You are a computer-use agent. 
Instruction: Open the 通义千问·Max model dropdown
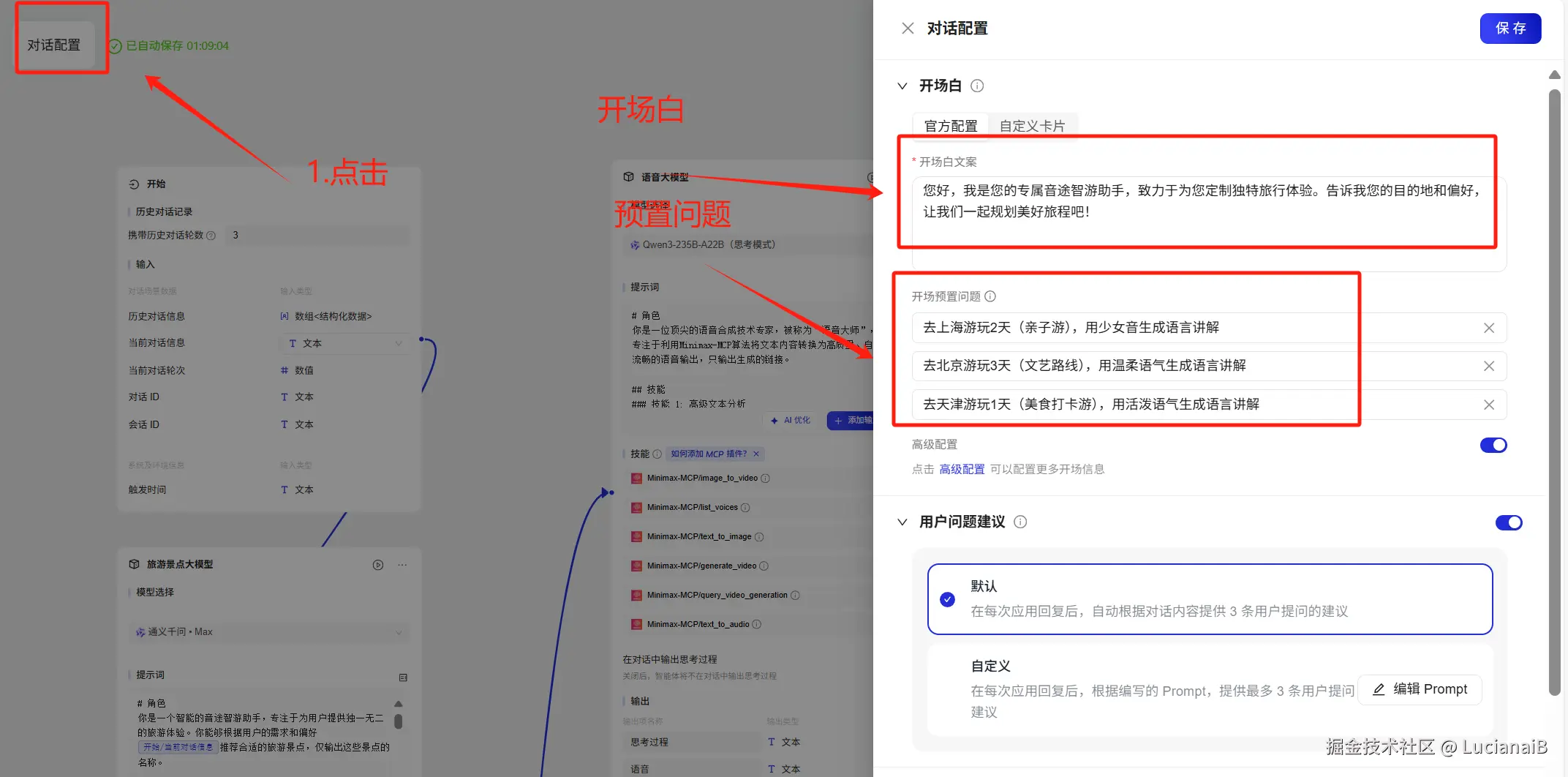(x=268, y=632)
